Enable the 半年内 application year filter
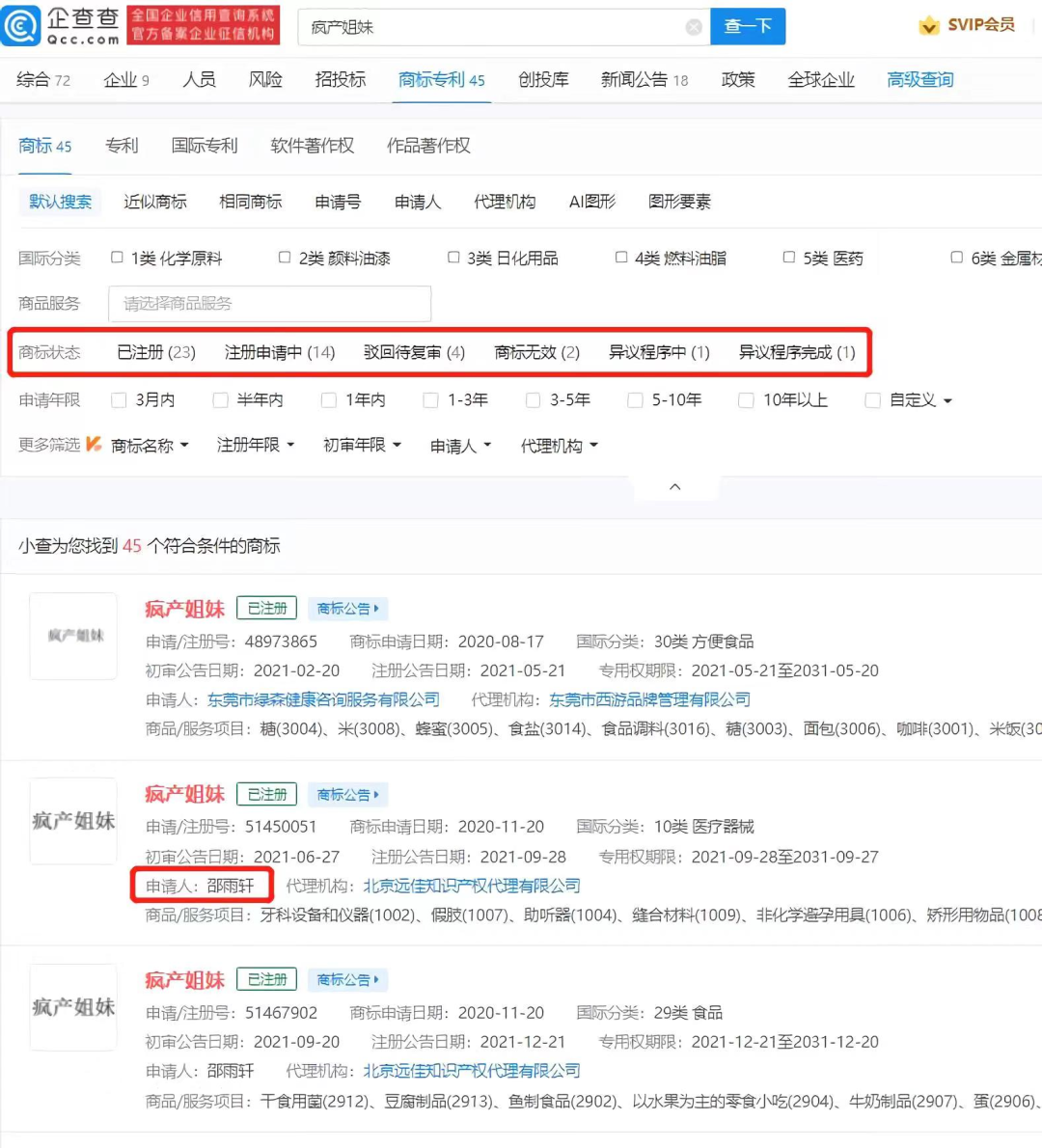1042x1148 pixels. (221, 399)
